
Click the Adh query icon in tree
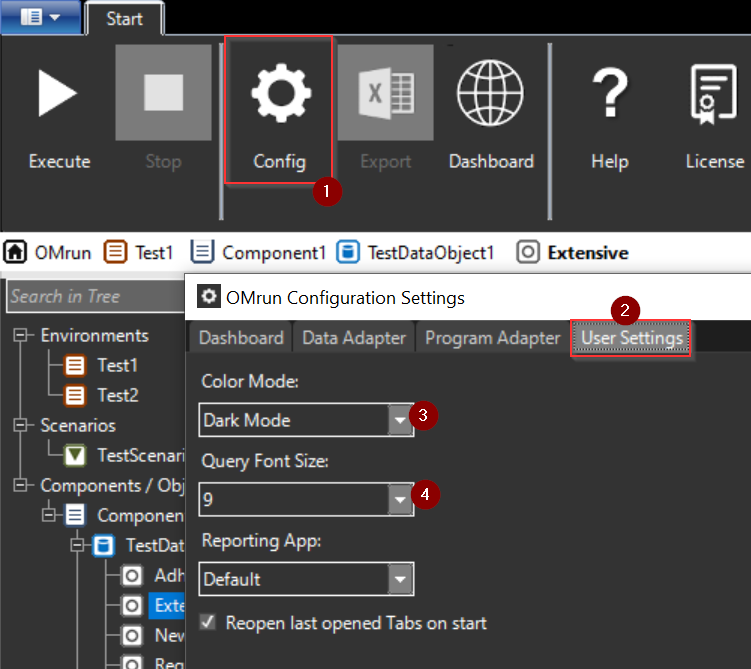tap(132, 576)
